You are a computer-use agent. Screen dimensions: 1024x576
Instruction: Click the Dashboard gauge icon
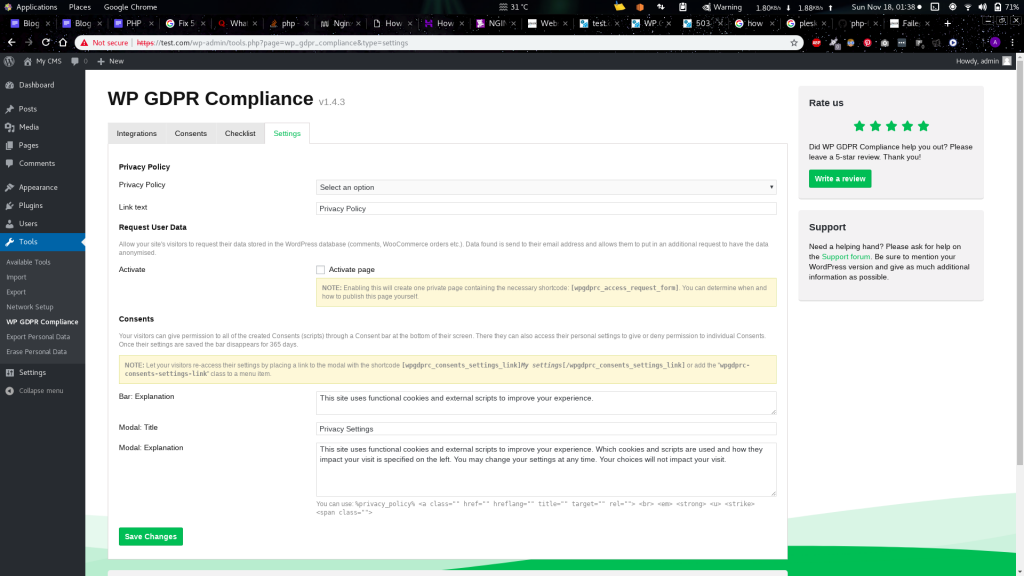[x=10, y=86]
